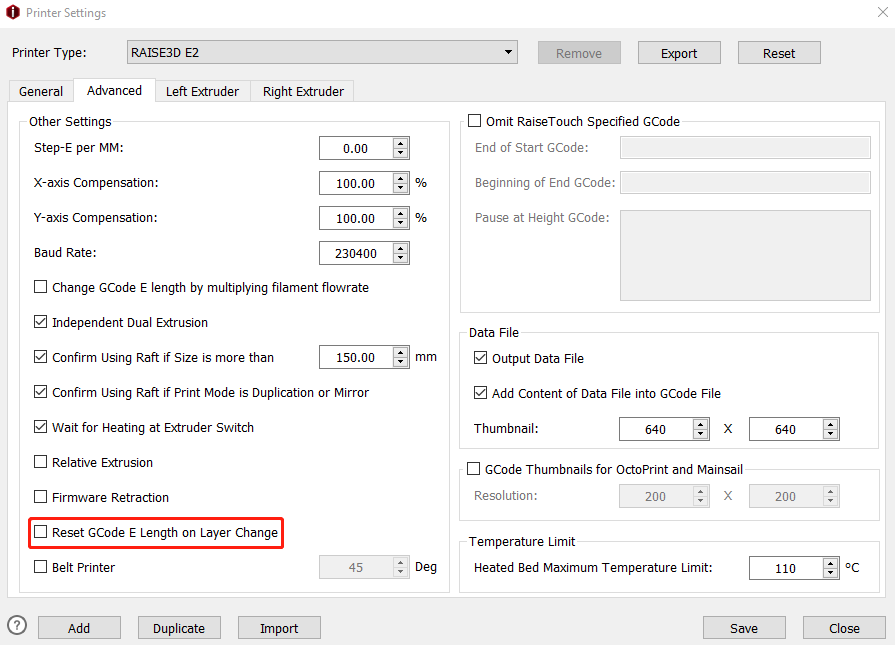895x645 pixels.
Task: Decrease Heated Bed Maximum Temperature Limit value
Action: pyautogui.click(x=831, y=573)
